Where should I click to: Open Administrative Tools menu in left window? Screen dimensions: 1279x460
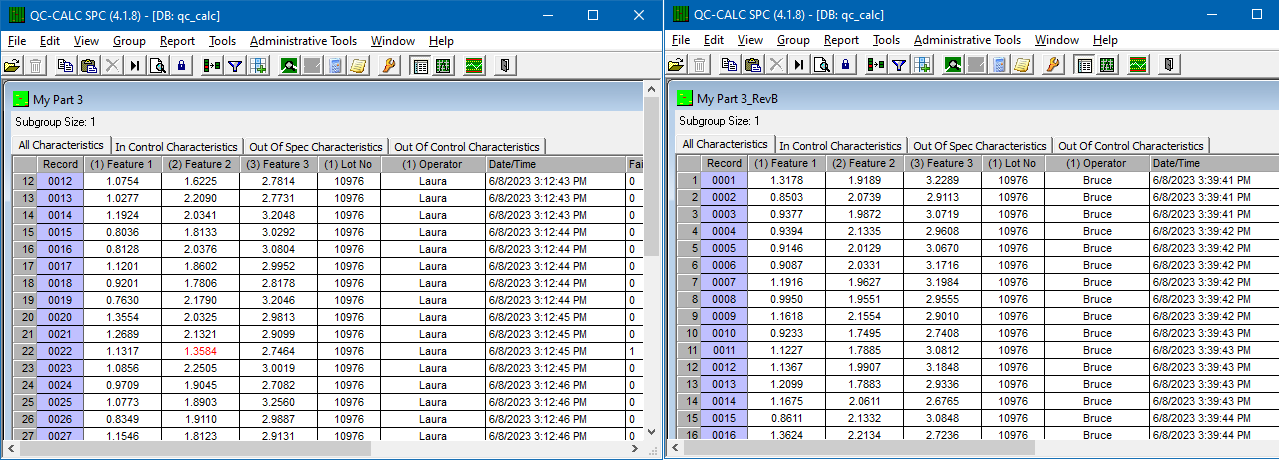point(303,41)
